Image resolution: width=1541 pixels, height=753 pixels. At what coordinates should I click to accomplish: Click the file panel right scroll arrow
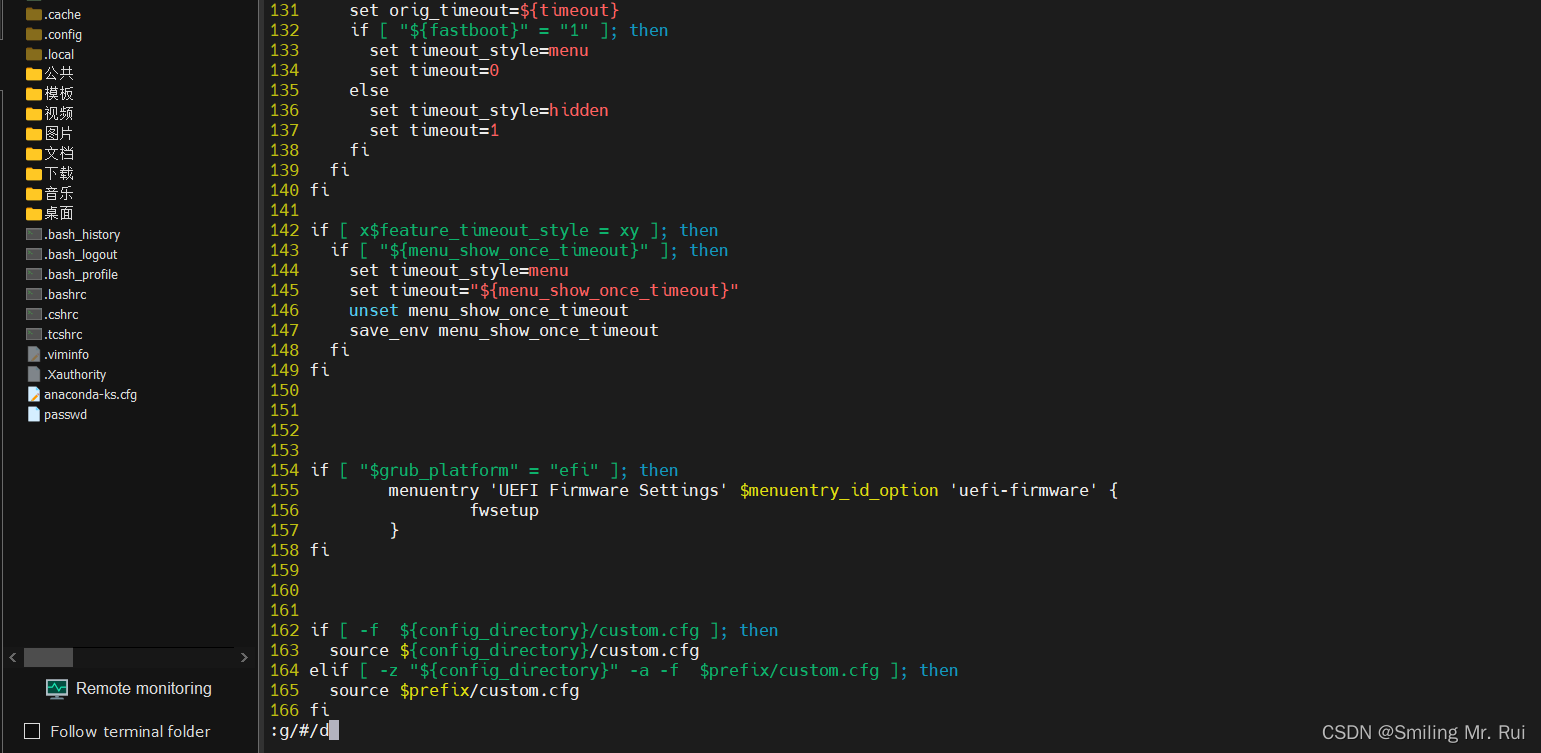[244, 658]
